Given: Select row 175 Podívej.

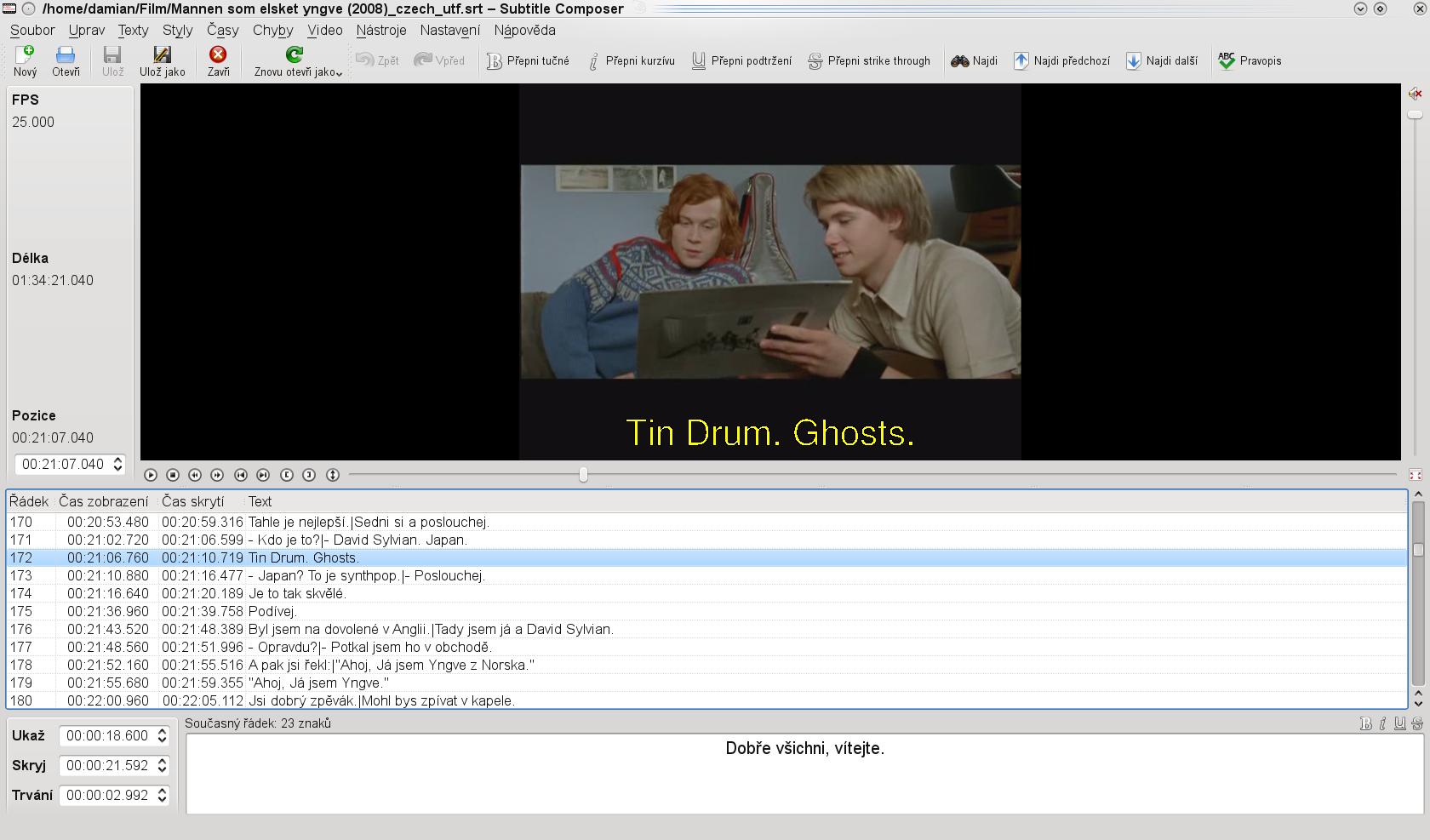Looking at the screenshot, I should pos(706,611).
